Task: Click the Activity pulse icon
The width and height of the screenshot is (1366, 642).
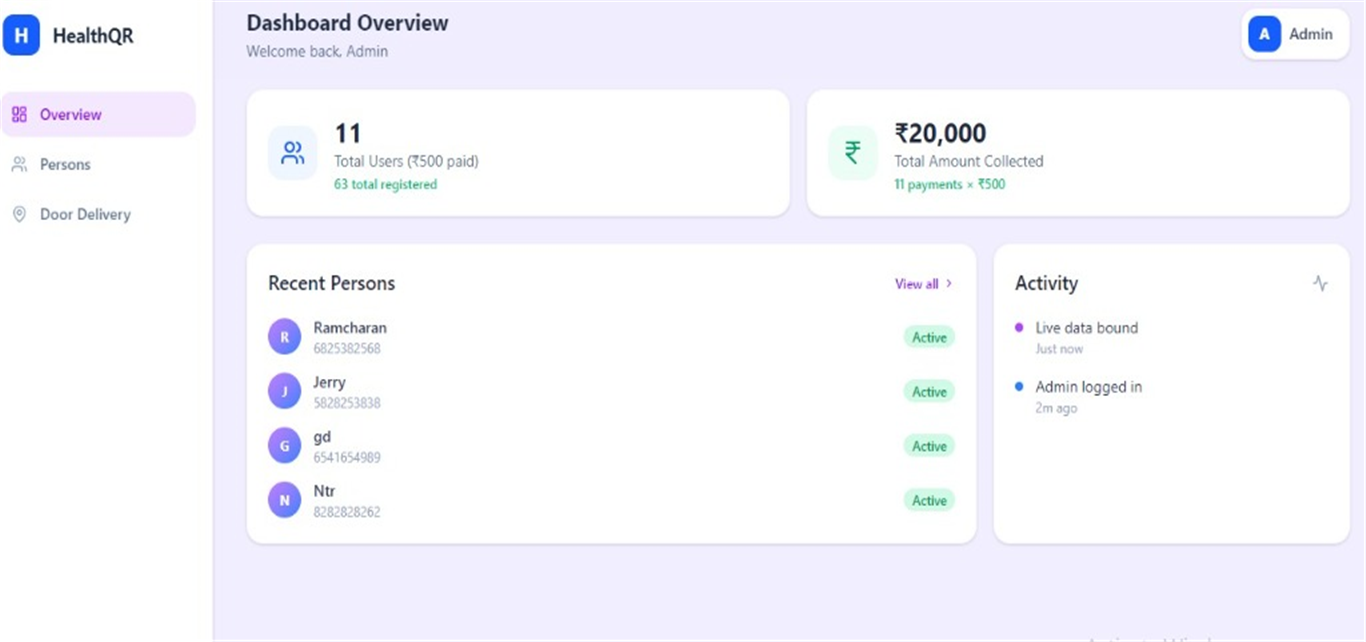Action: (1320, 283)
